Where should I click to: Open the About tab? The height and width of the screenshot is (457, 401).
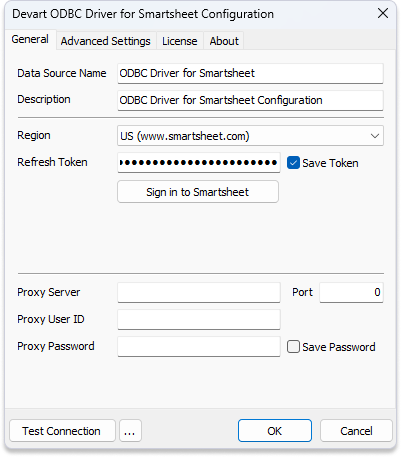tap(224, 41)
